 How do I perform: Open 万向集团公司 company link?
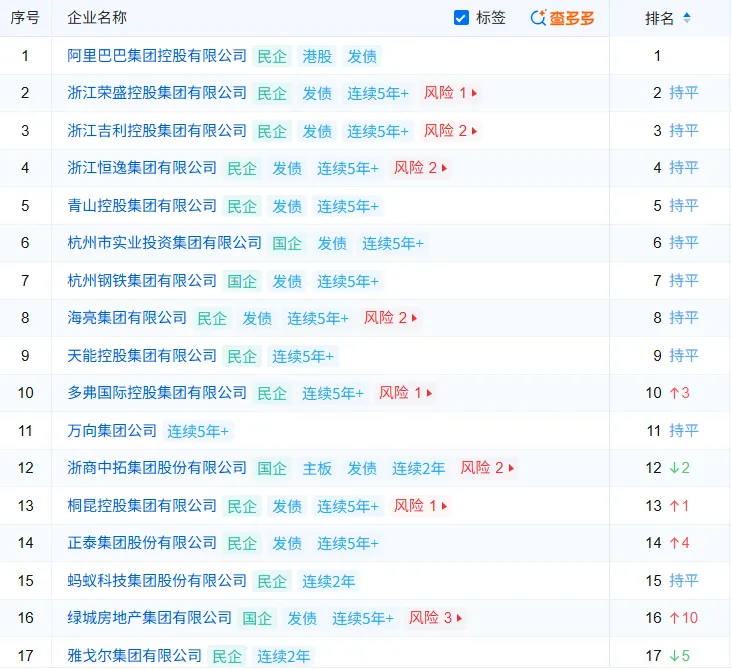click(x=112, y=430)
